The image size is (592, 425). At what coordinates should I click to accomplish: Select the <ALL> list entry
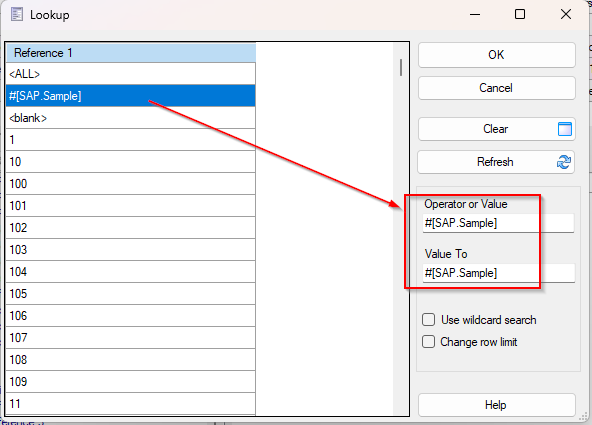(x=131, y=74)
